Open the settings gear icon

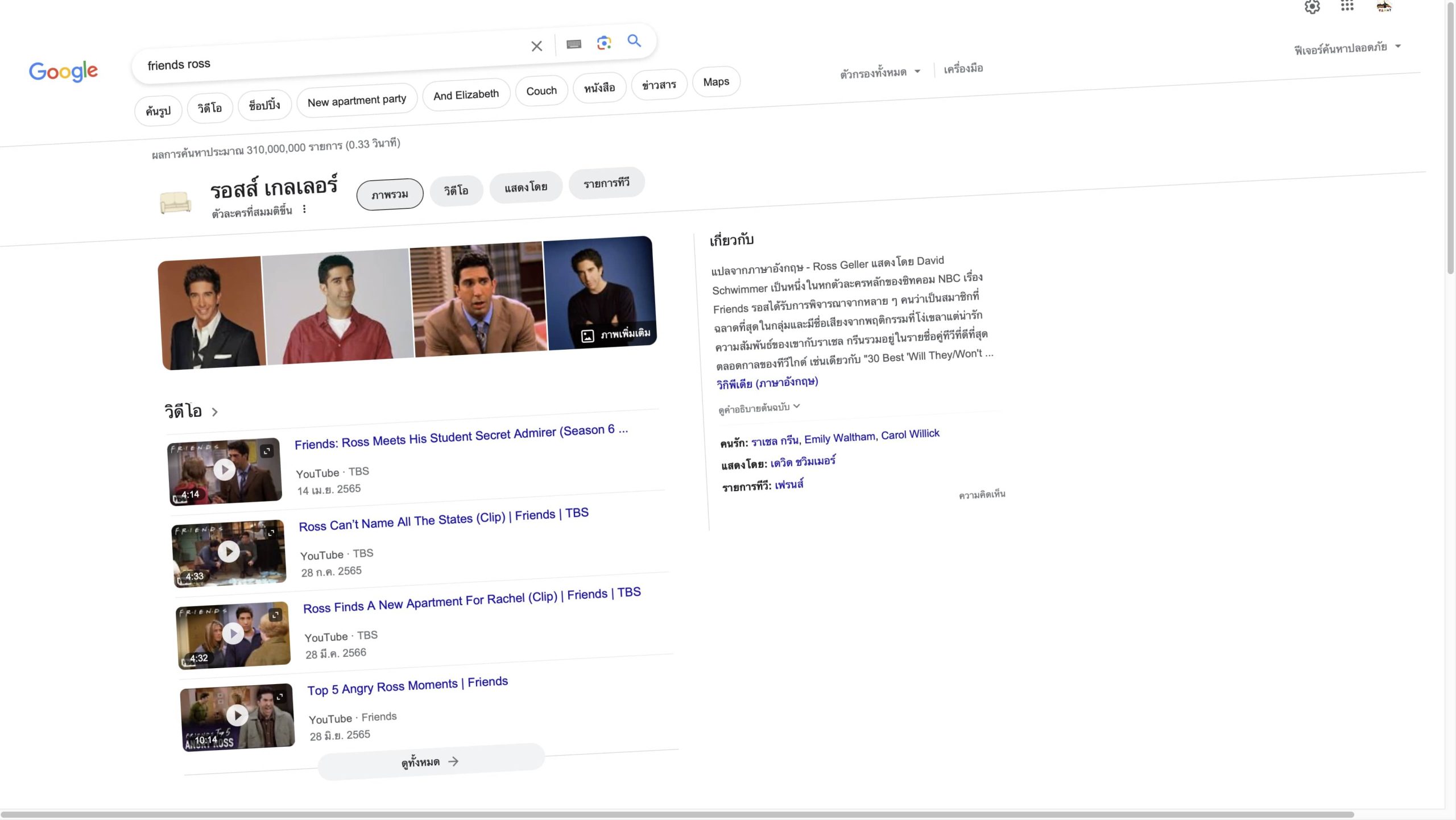1312,7
